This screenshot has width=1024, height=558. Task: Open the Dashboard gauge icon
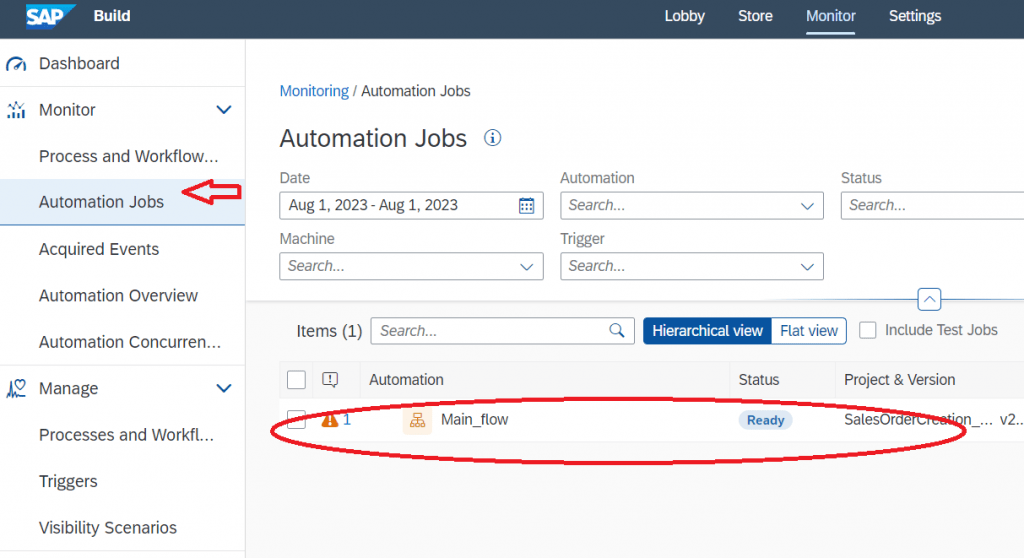(x=16, y=64)
